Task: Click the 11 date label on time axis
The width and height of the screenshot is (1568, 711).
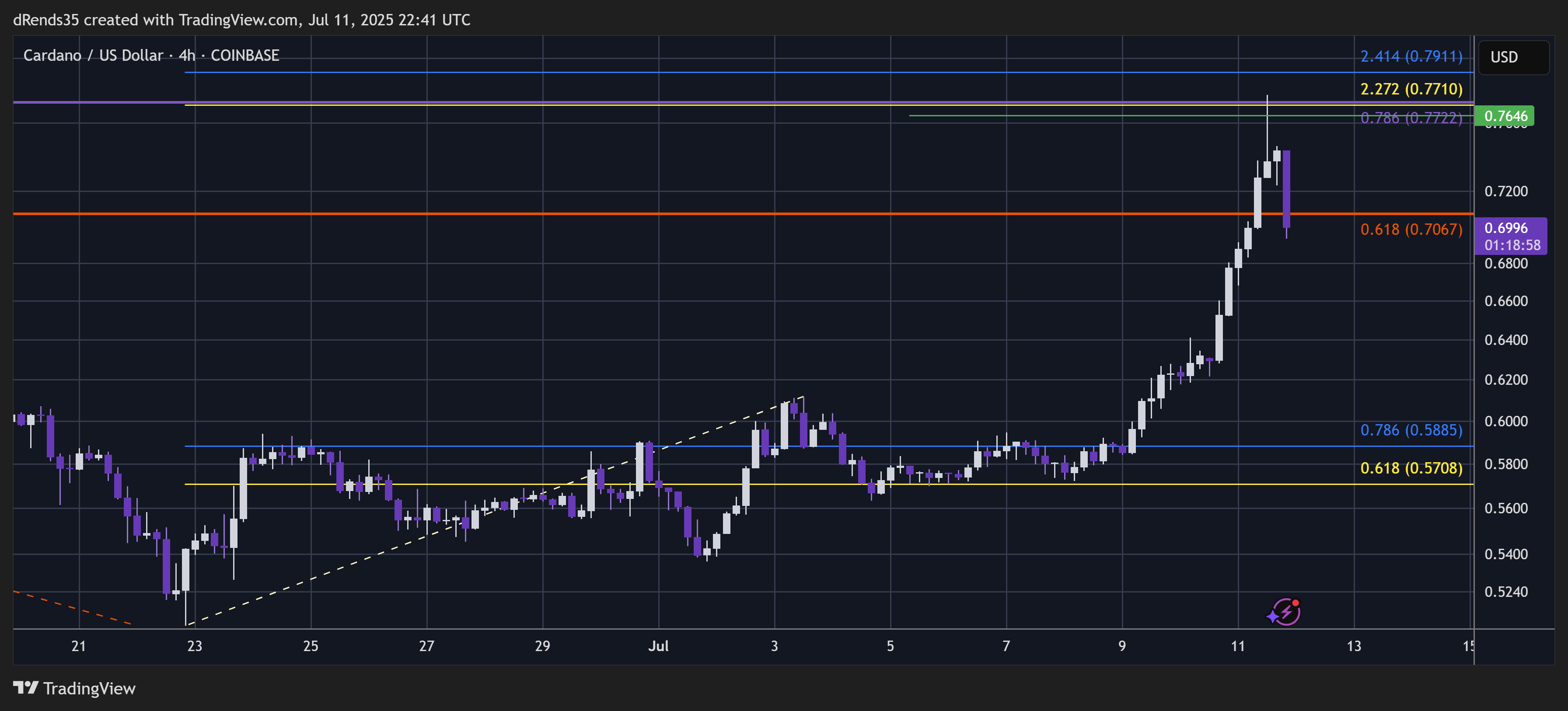Action: click(1237, 646)
